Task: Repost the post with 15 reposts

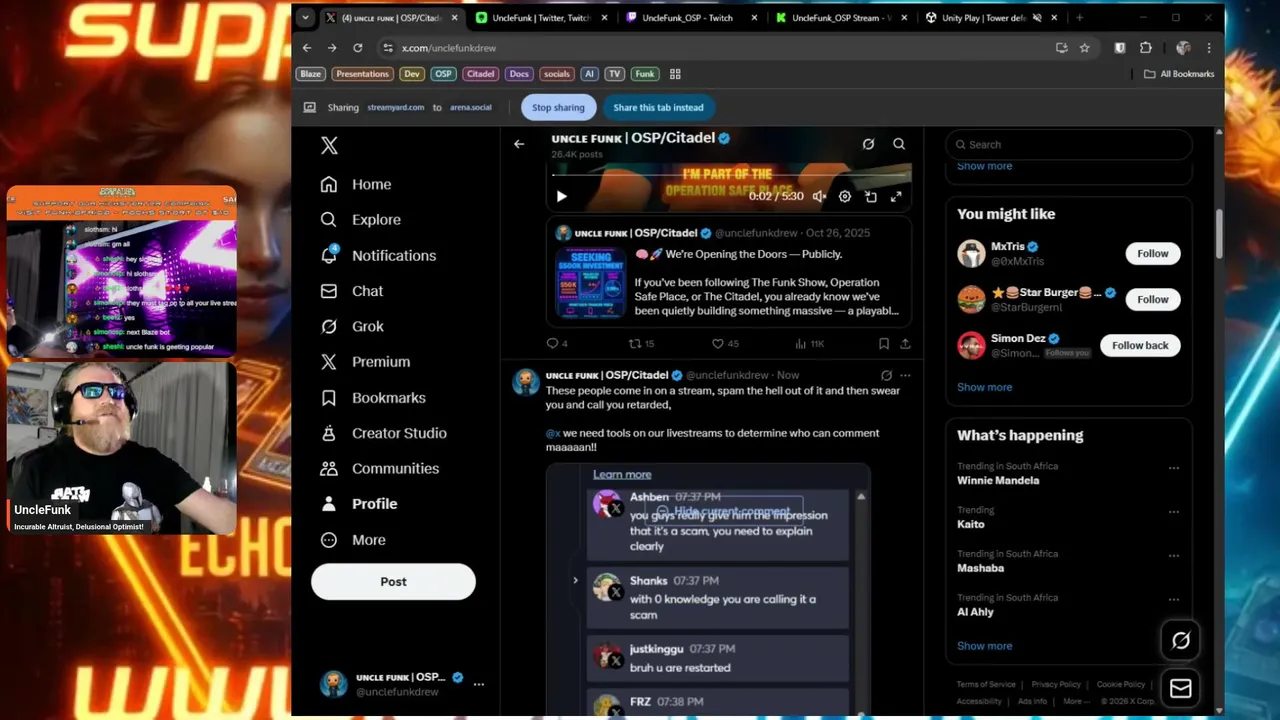Action: point(641,344)
